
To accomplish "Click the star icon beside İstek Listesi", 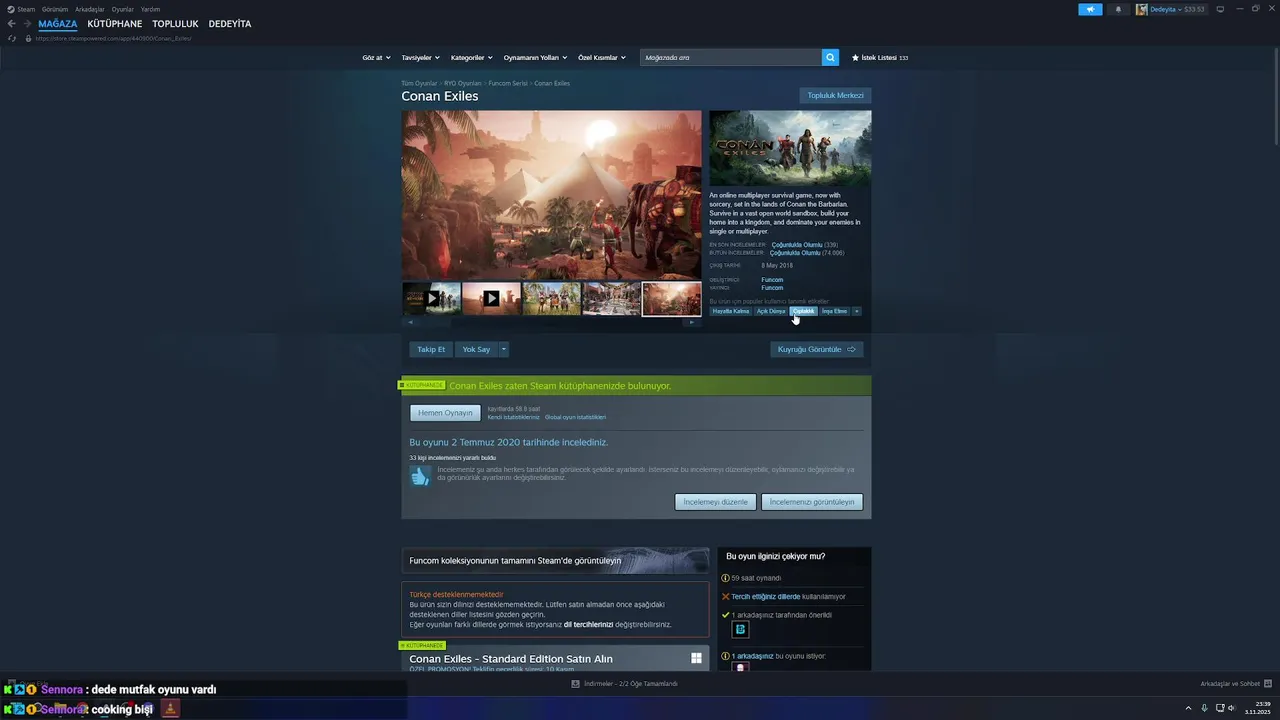I will [855, 57].
